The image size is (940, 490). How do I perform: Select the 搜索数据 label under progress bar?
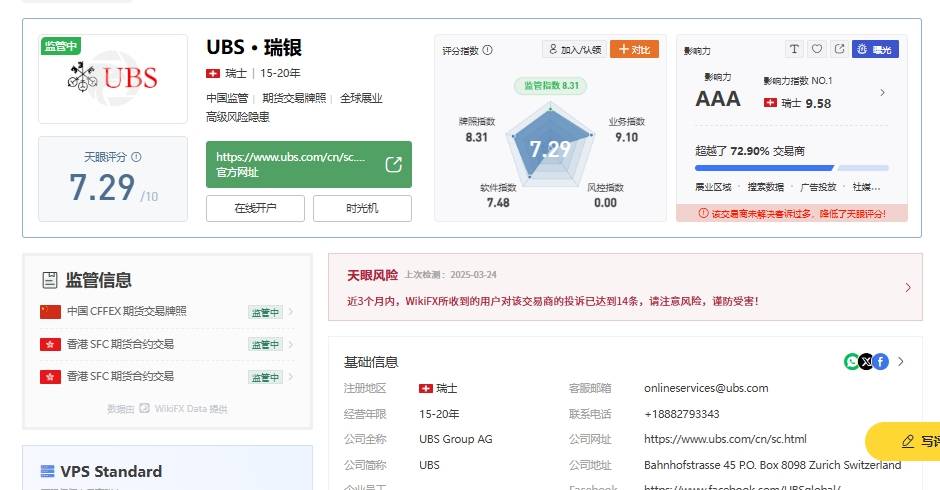(766, 187)
